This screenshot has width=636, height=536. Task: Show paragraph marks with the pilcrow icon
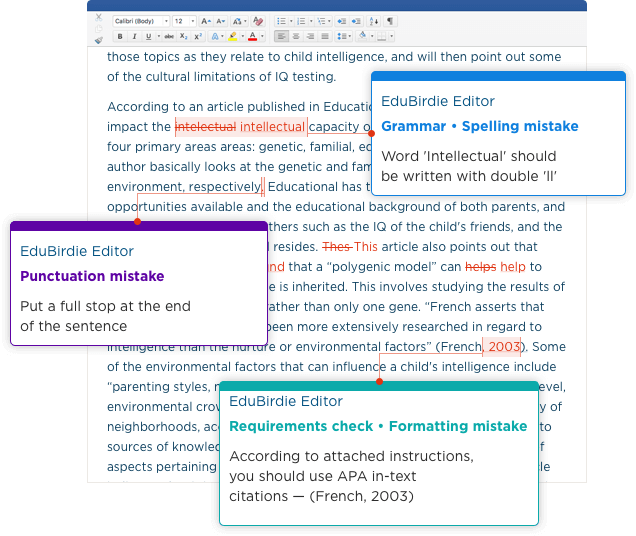pyautogui.click(x=389, y=21)
